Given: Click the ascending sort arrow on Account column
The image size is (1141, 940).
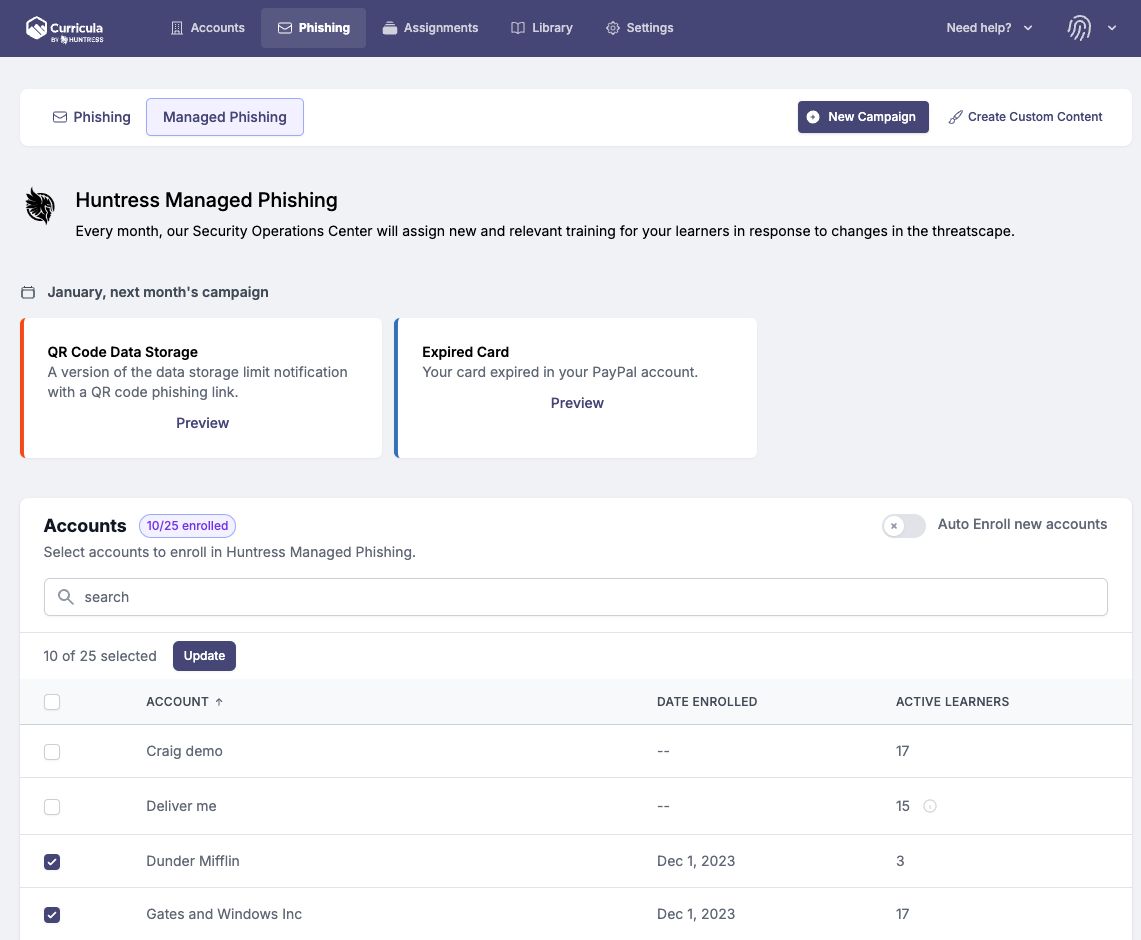Looking at the screenshot, I should [x=219, y=702].
